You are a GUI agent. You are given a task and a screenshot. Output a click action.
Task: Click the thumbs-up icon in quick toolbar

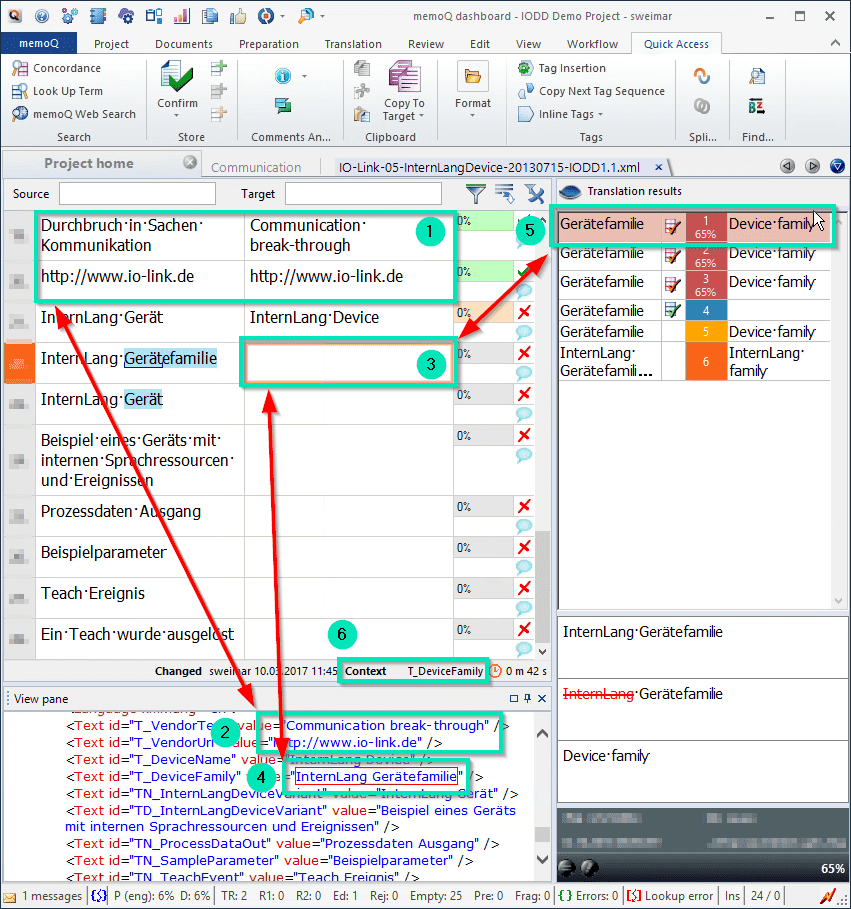(x=238, y=16)
